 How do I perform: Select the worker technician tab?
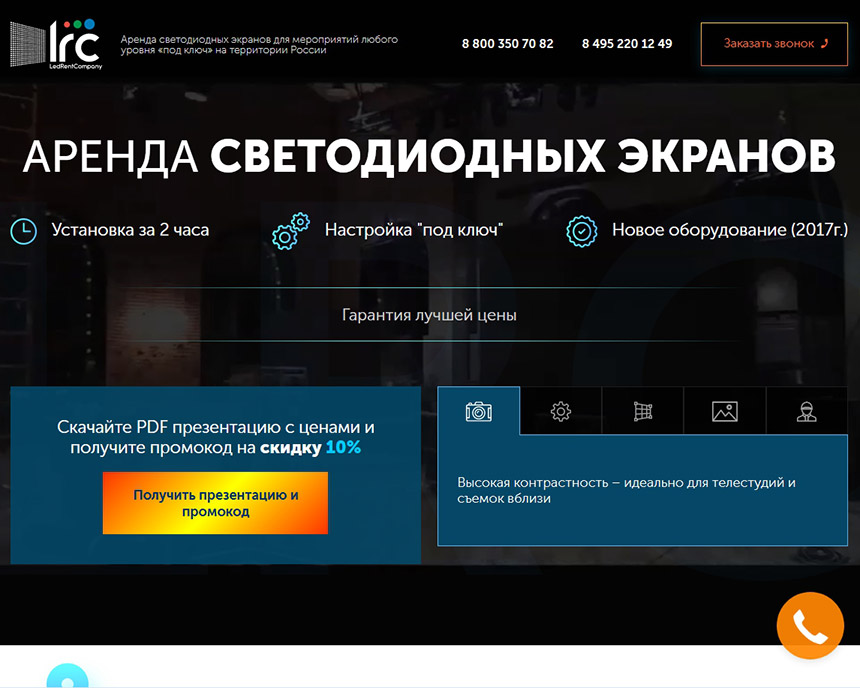806,411
